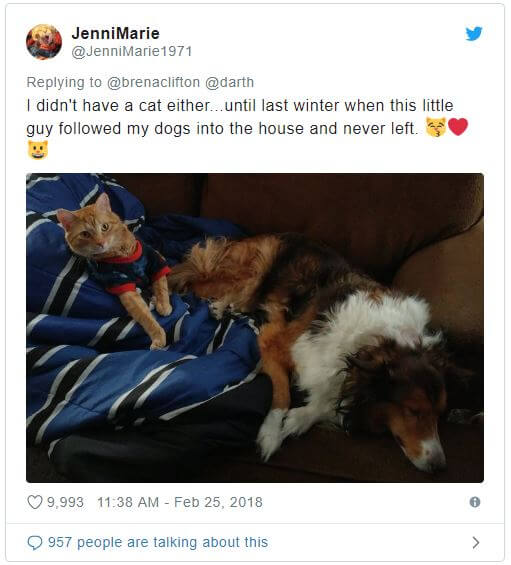Expand conversation with right chevron arrow
511x565 pixels.
(x=476, y=542)
